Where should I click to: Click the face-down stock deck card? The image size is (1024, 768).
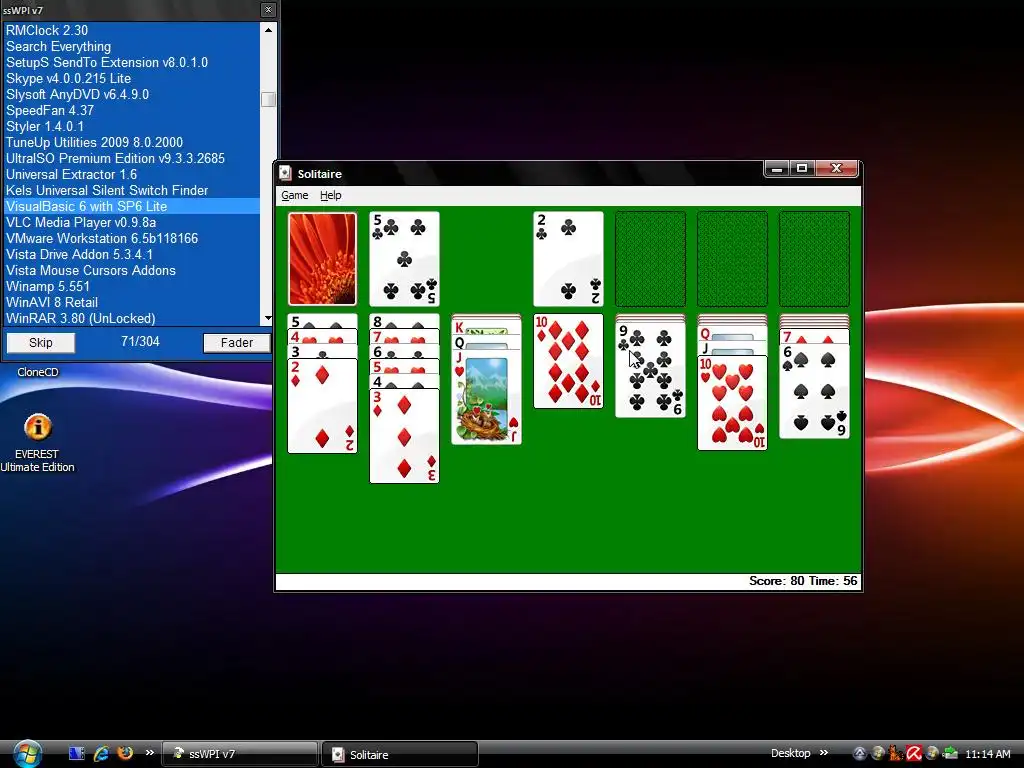point(323,259)
